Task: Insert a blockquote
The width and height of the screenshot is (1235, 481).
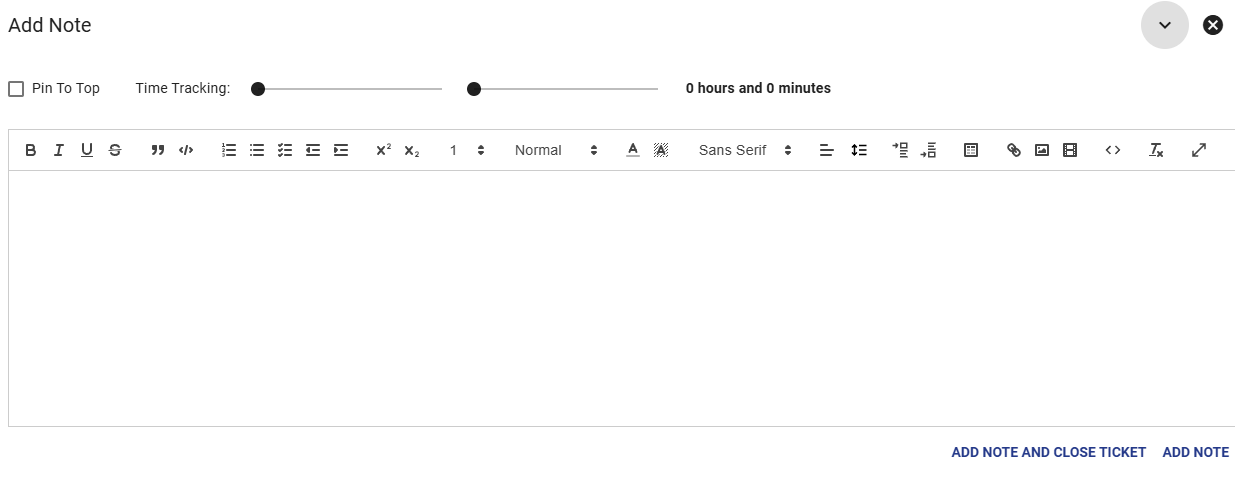Action: 158,150
